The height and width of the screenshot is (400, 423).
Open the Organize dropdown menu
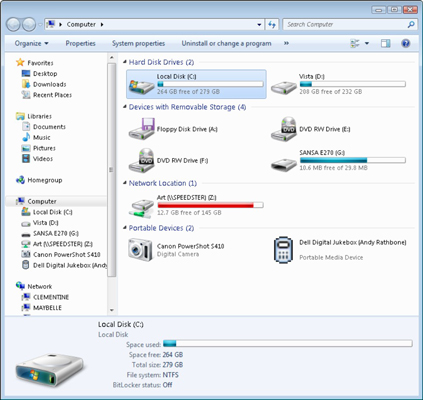(x=32, y=43)
